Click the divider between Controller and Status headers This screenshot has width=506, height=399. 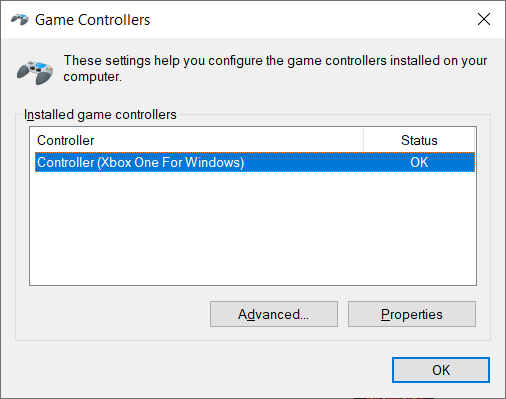(364, 140)
